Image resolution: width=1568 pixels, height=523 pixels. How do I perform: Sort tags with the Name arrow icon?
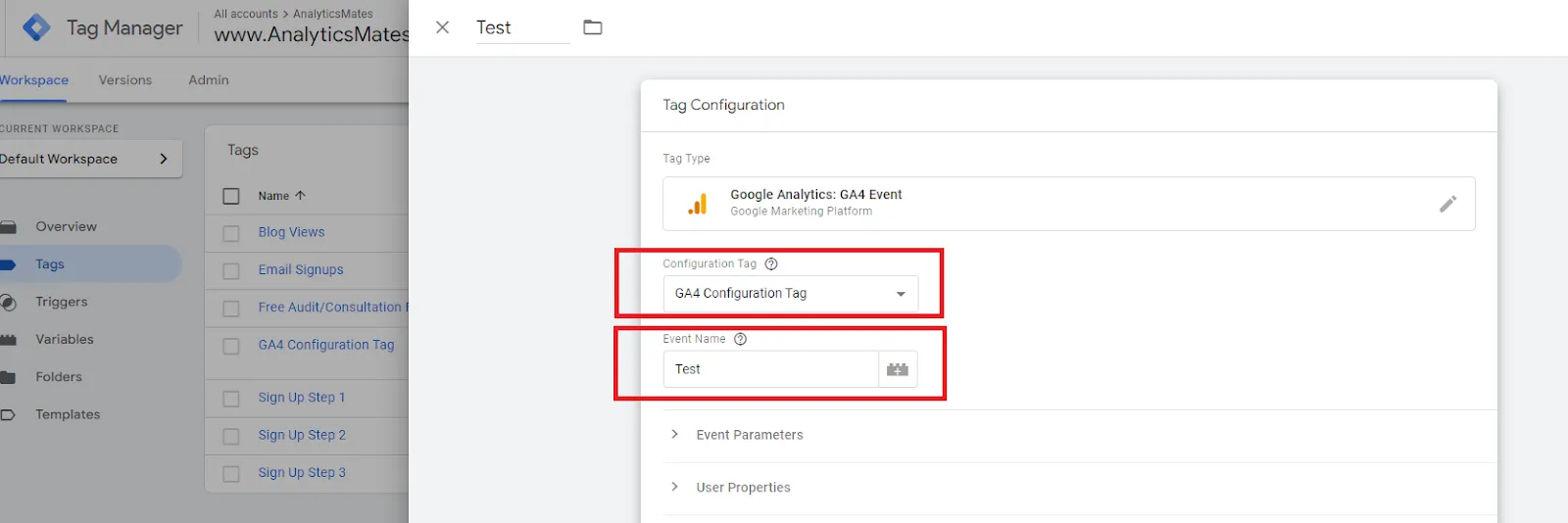pos(301,195)
